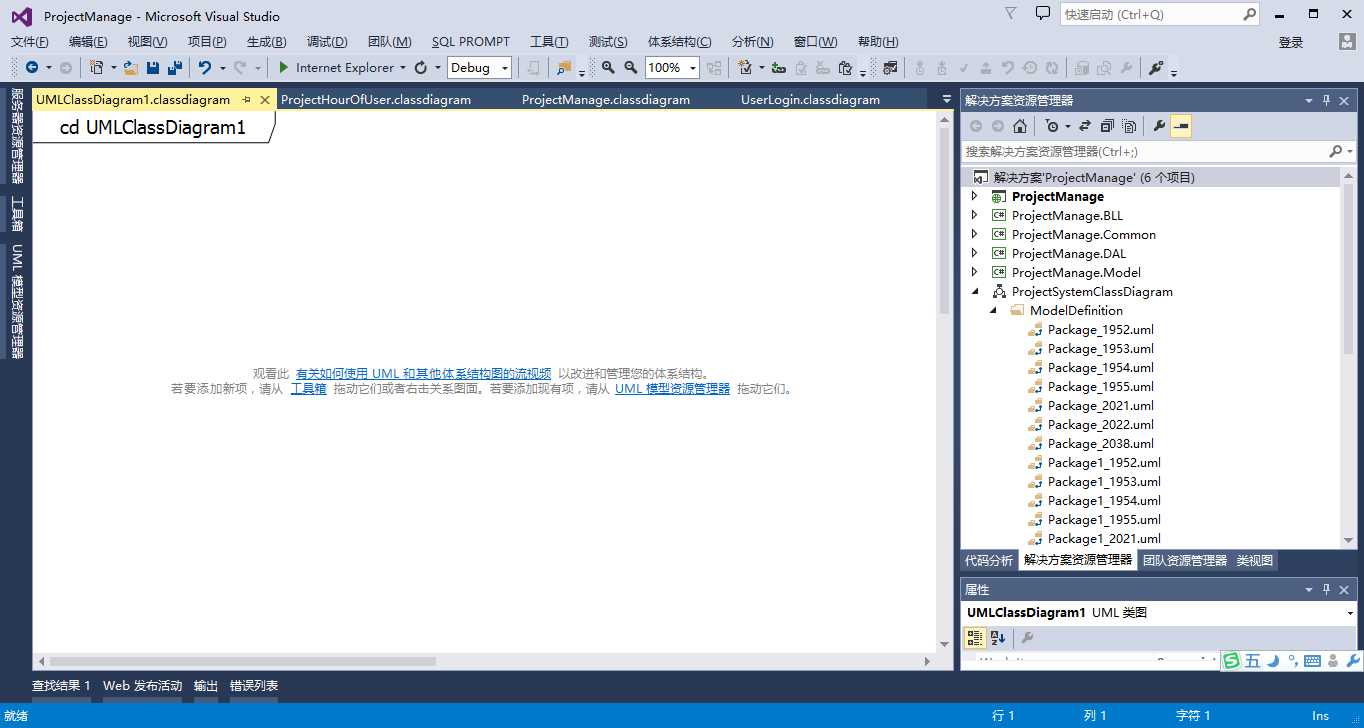Expand the ProjectManage.BLL project node
Image resolution: width=1364 pixels, height=728 pixels.
click(975, 215)
